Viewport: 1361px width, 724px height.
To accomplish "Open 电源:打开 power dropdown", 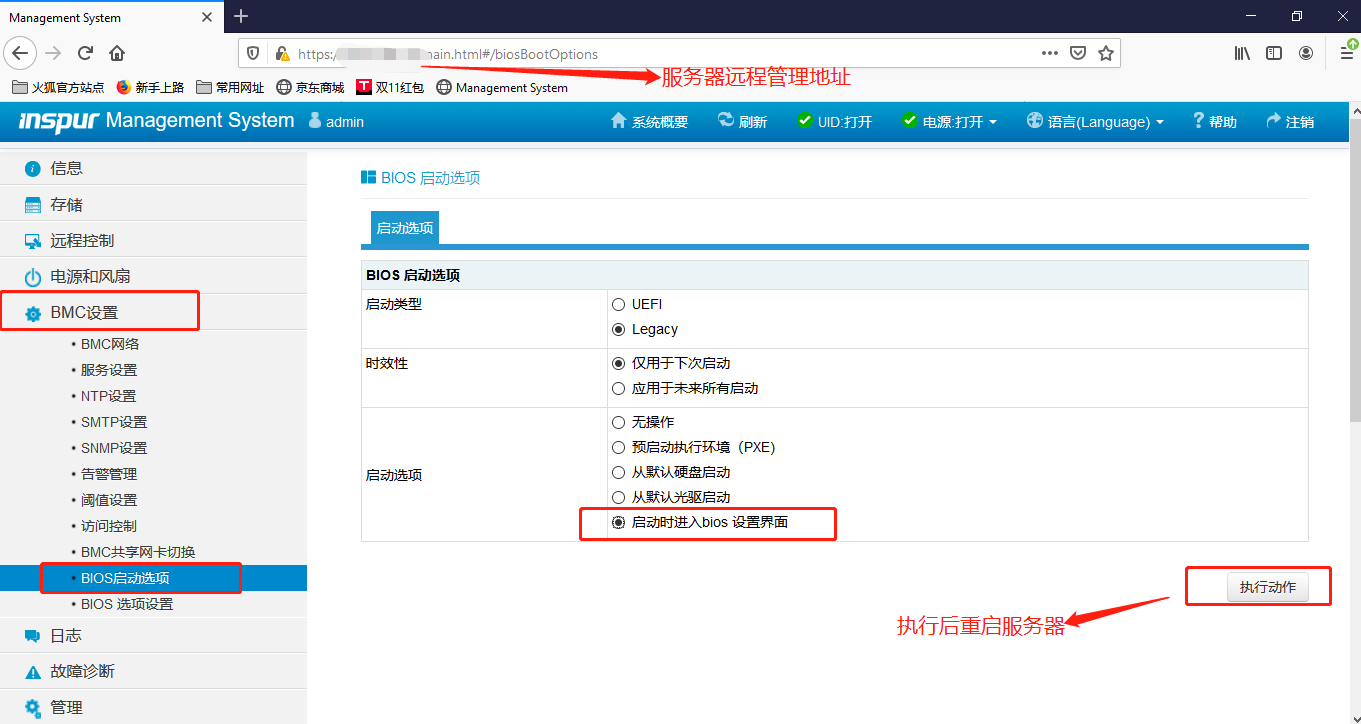I will click(949, 122).
